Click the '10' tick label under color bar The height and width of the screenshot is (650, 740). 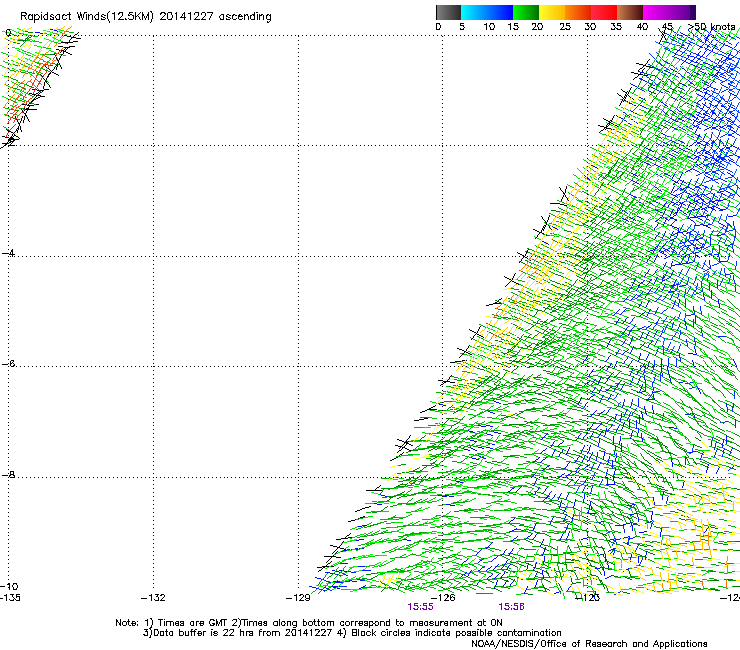489,27
